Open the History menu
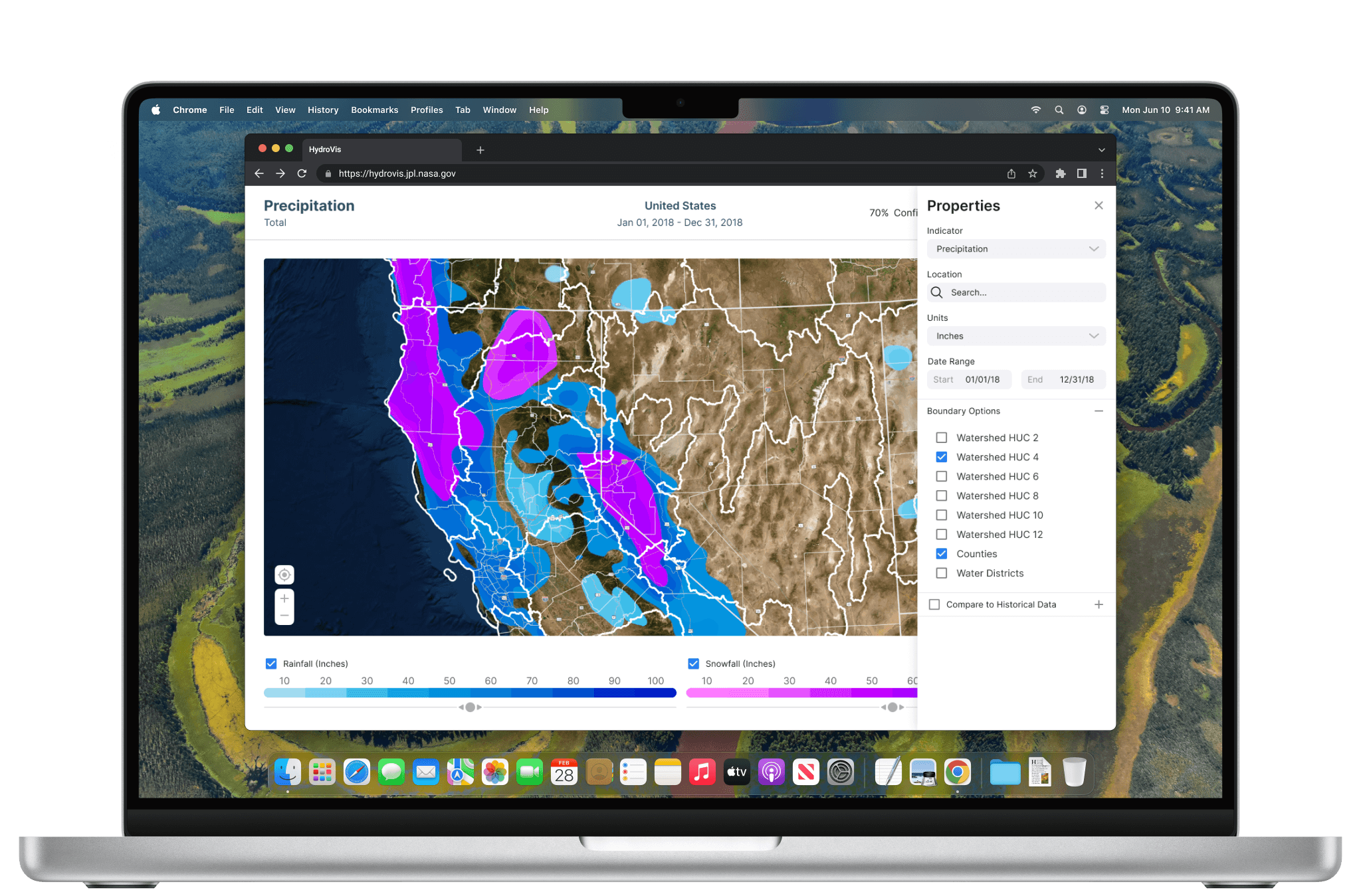1361x896 pixels. [323, 110]
